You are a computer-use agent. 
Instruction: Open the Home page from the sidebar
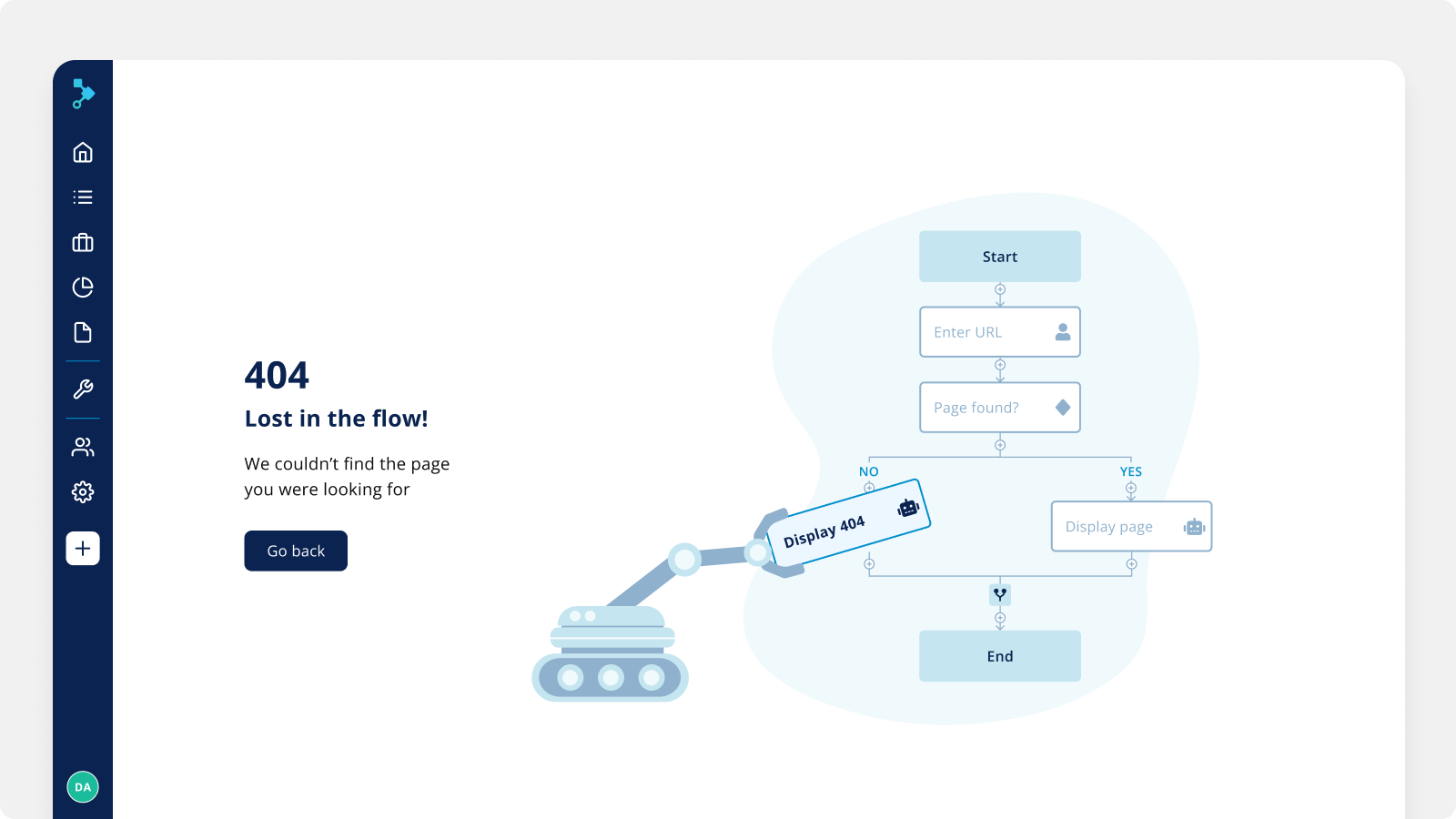coord(83,152)
